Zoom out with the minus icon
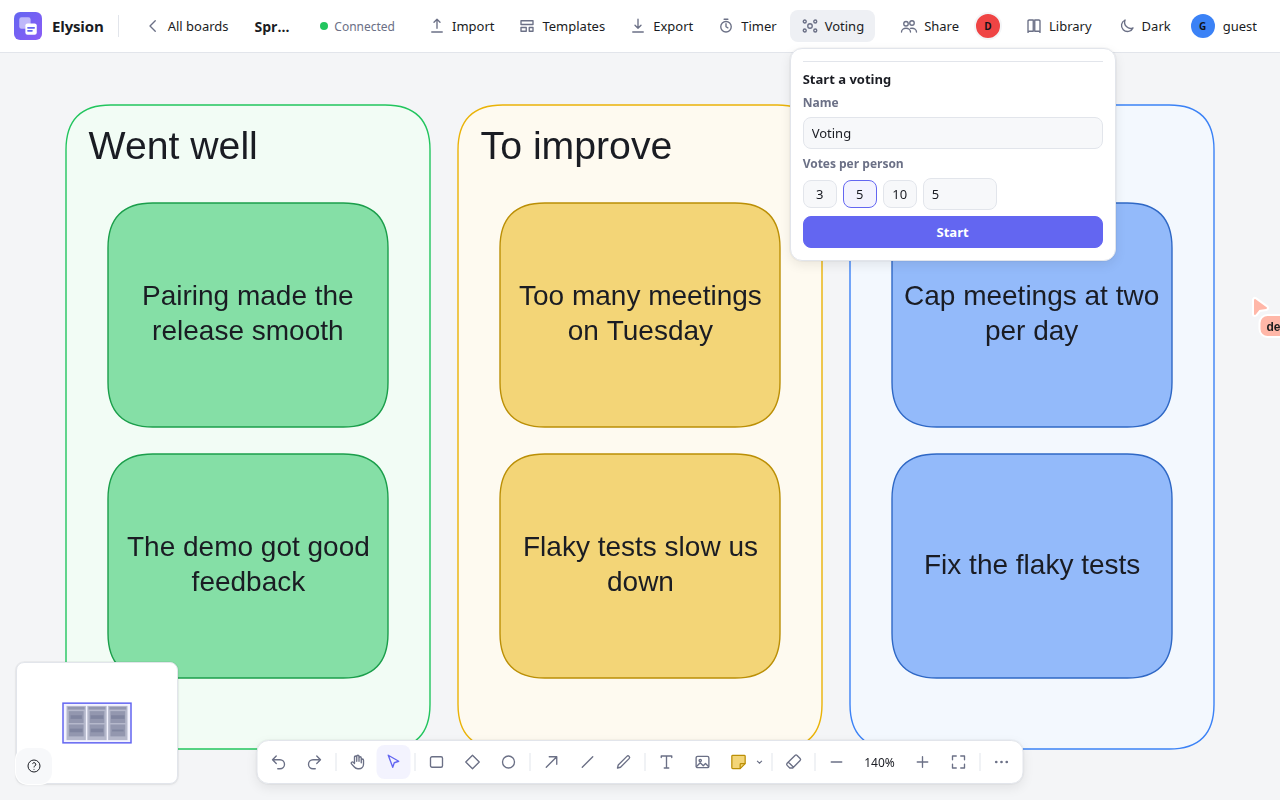The width and height of the screenshot is (1280, 800). pyautogui.click(x=836, y=762)
